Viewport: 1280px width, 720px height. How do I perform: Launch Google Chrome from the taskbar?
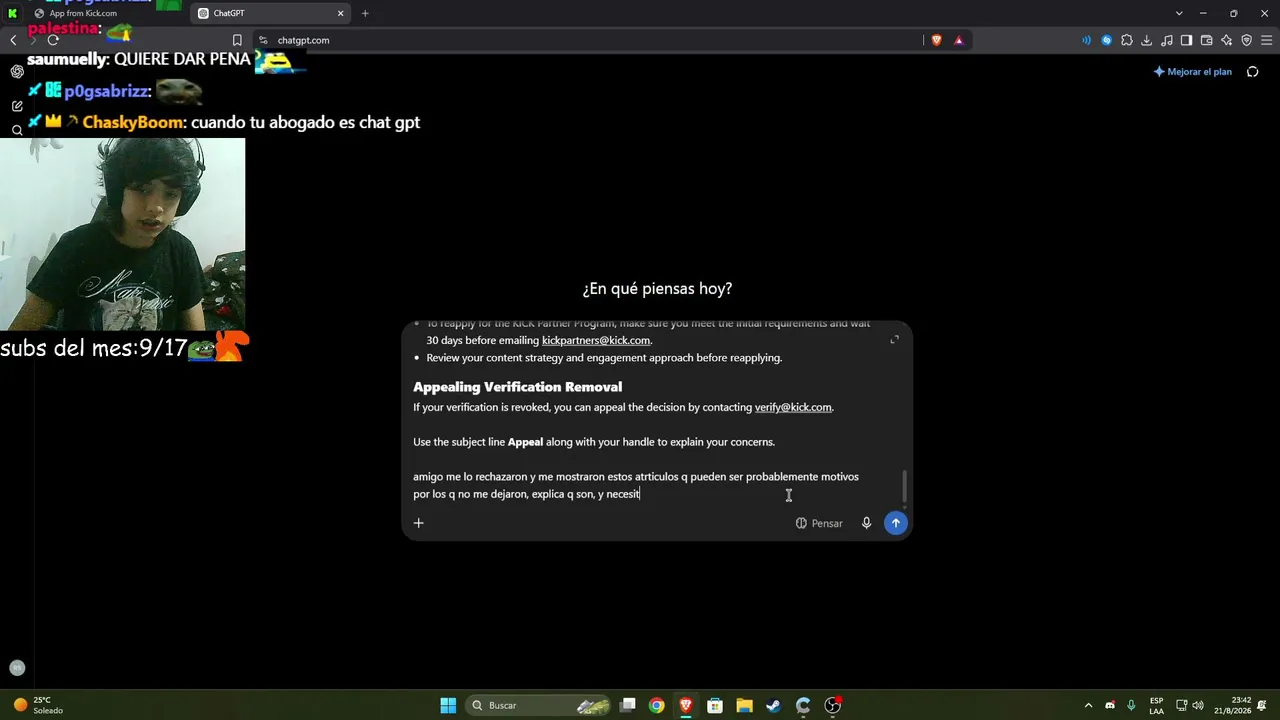pyautogui.click(x=656, y=705)
